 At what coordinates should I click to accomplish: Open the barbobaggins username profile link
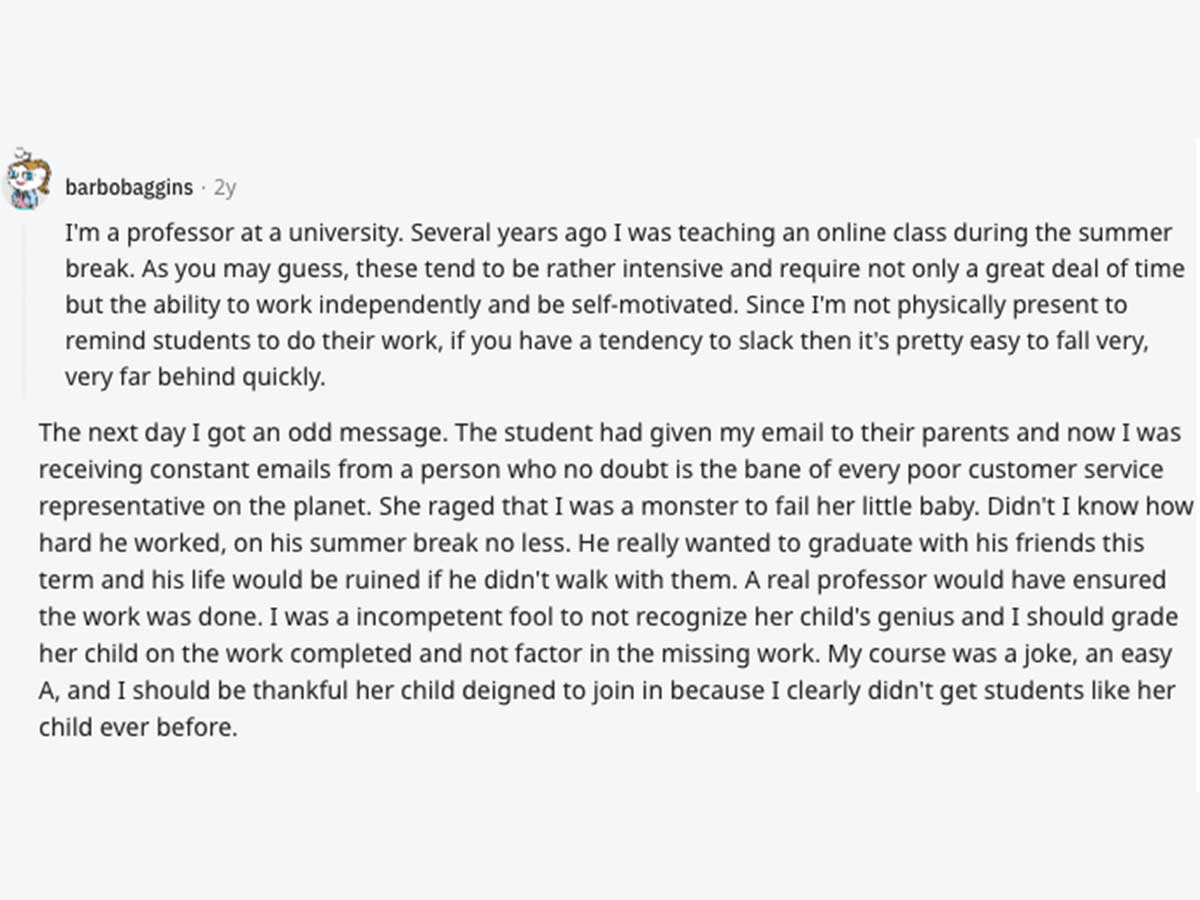pyautogui.click(x=129, y=187)
